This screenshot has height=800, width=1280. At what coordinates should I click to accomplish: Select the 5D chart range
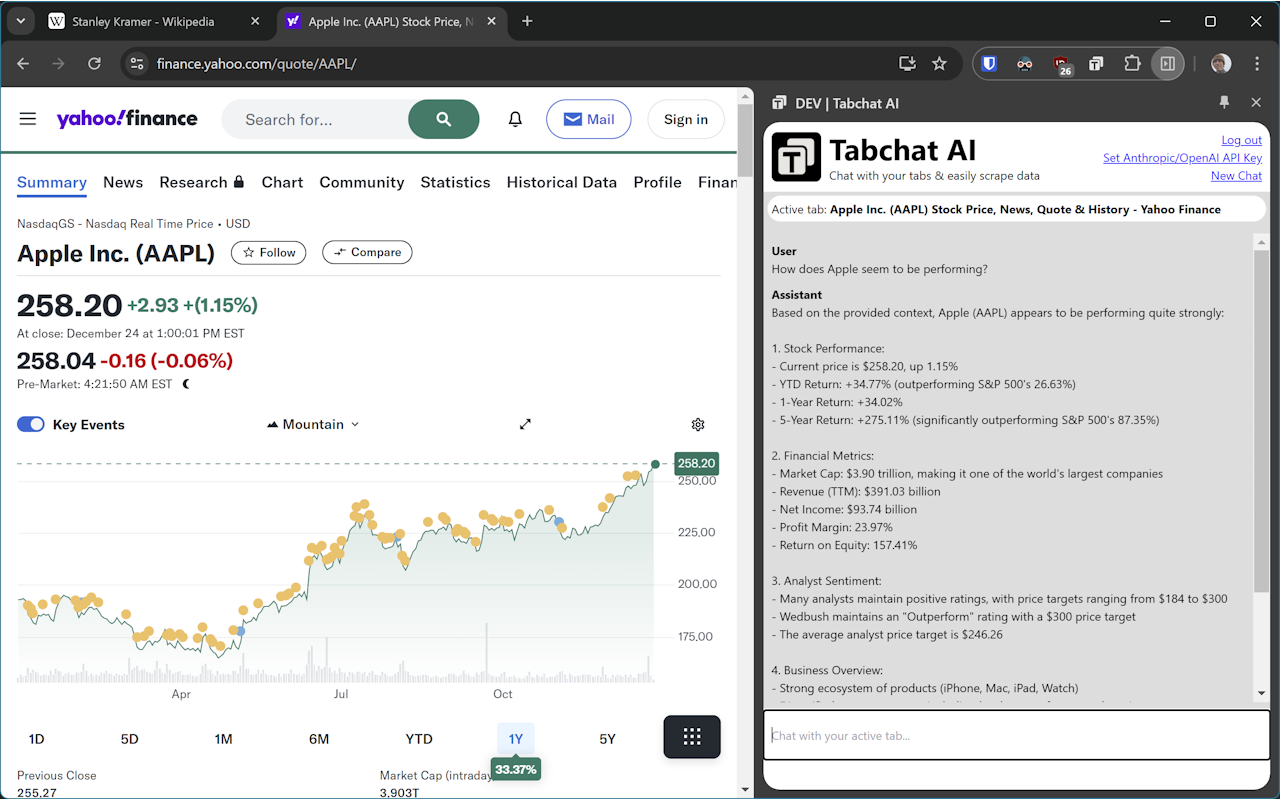[129, 739]
